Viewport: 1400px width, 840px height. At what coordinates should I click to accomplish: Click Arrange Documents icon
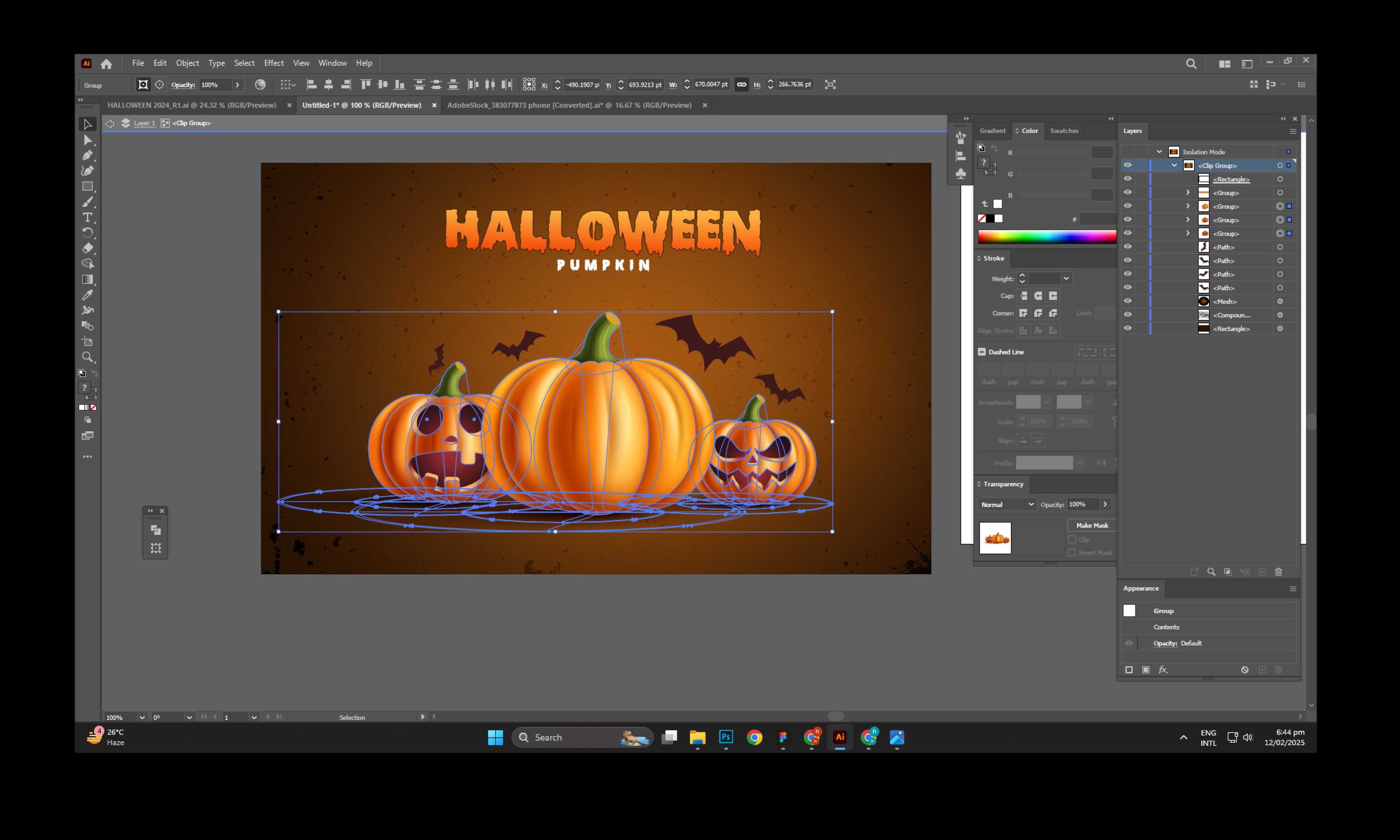pos(1225,64)
